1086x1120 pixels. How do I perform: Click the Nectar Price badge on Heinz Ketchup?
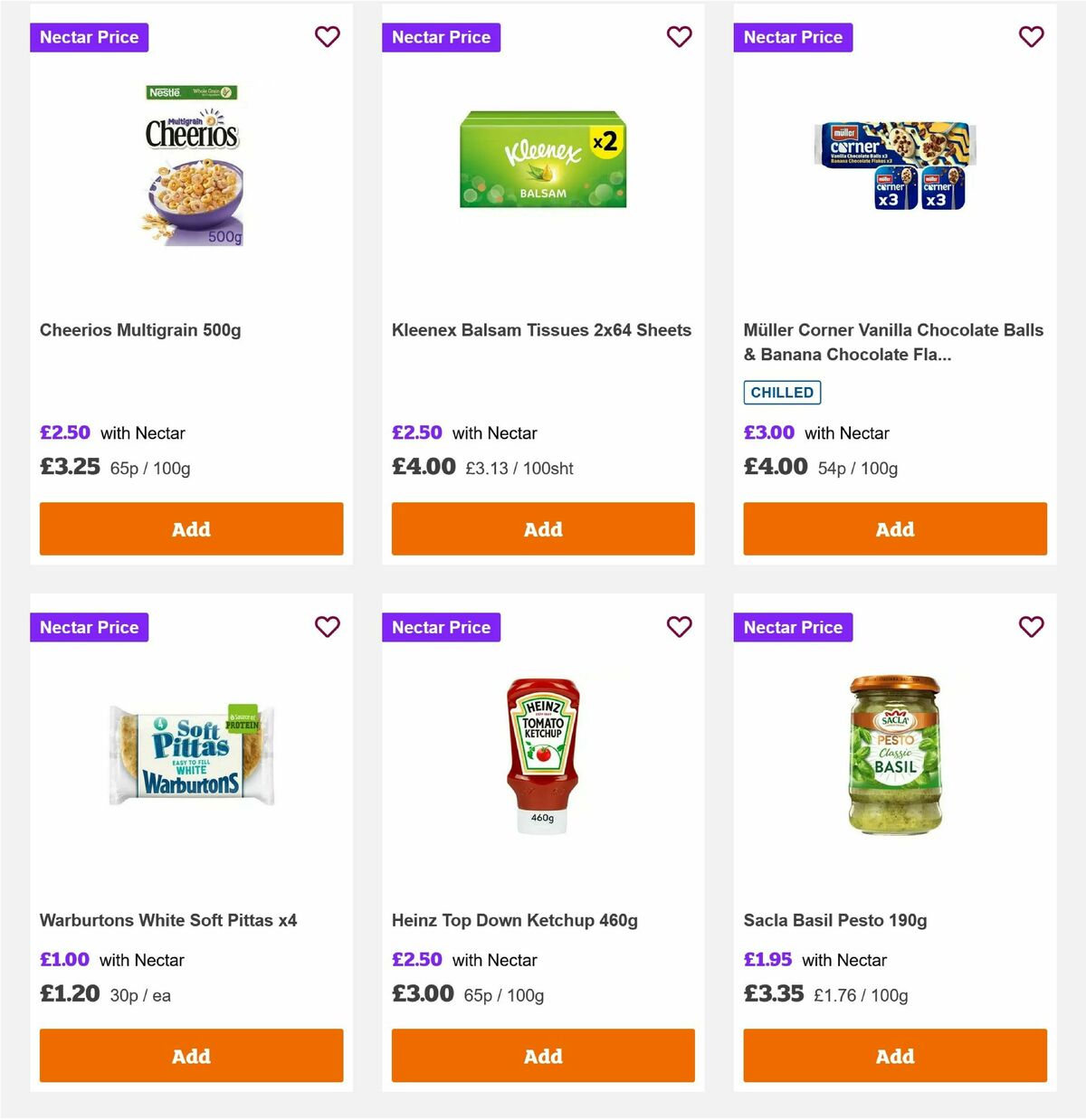(441, 627)
